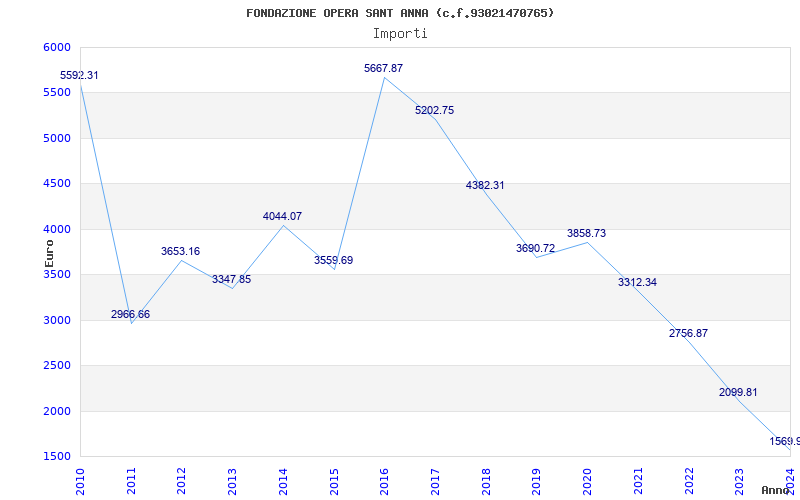Screen dimensions: 800x500
Task: Click the Euro y-axis title
Action: [x=49, y=251]
